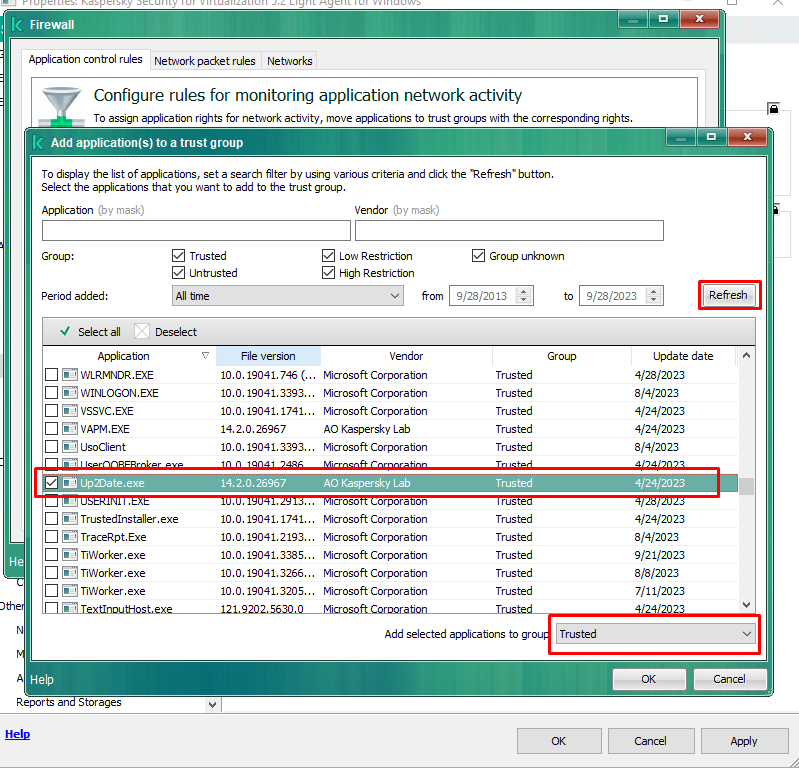Click the Vendor mask input field
Screen dimensions: 799x768
pyautogui.click(x=509, y=230)
